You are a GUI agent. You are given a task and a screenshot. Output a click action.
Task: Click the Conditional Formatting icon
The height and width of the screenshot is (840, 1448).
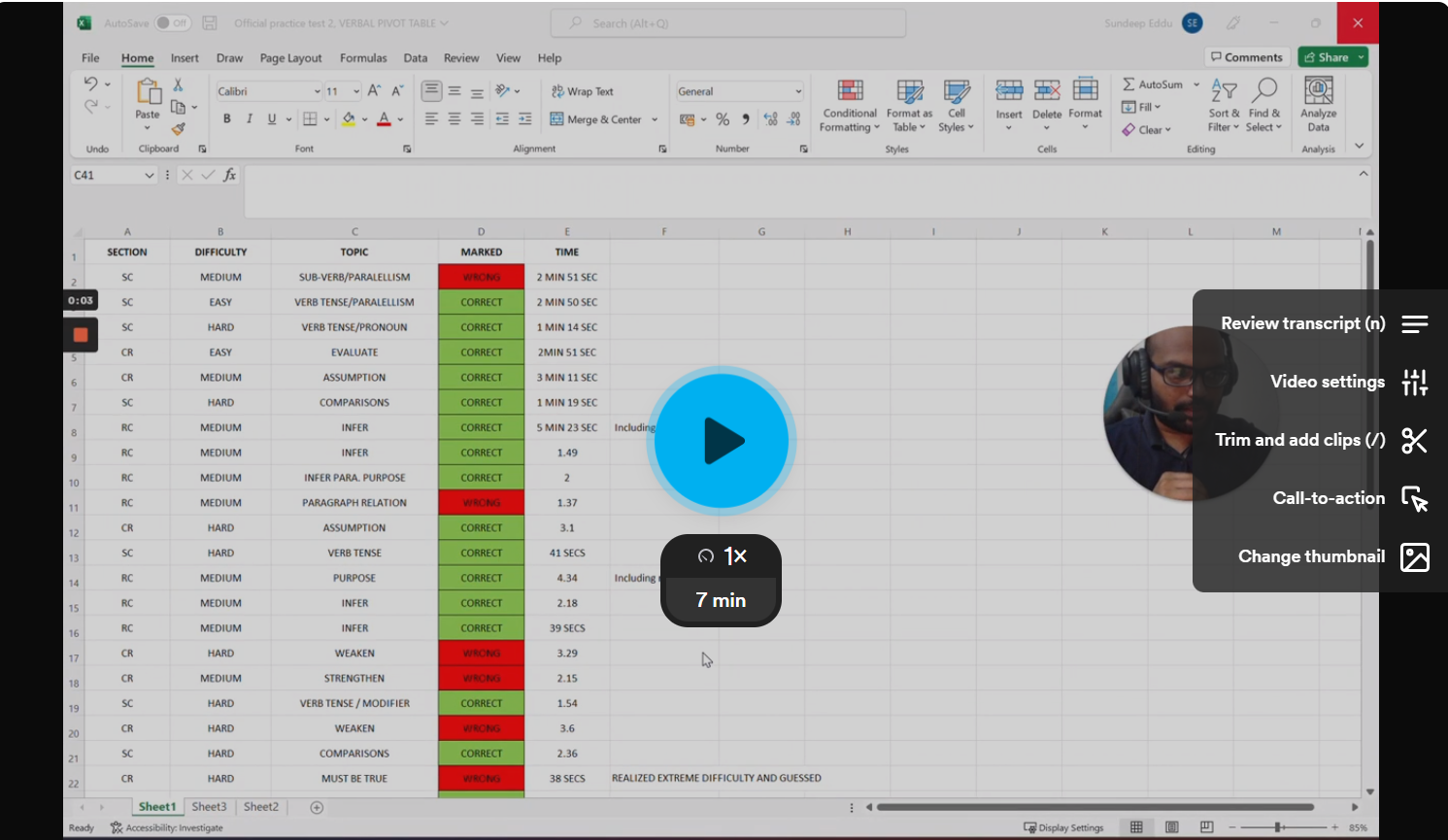[x=850, y=92]
